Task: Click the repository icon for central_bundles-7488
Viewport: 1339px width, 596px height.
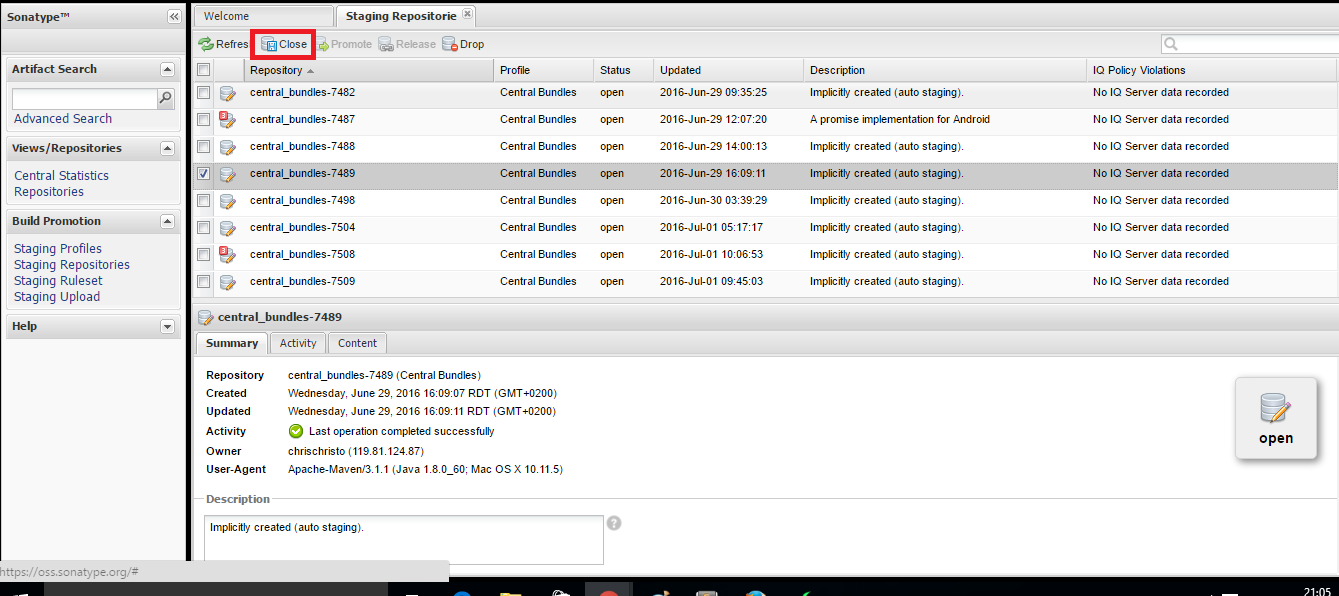Action: coord(227,147)
